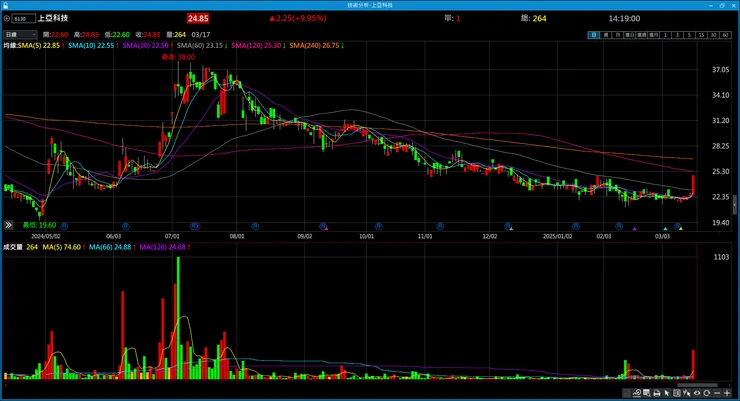Switch to the daily 日 timeframe tab
Image resolution: width=740 pixels, height=401 pixels.
pyautogui.click(x=594, y=35)
